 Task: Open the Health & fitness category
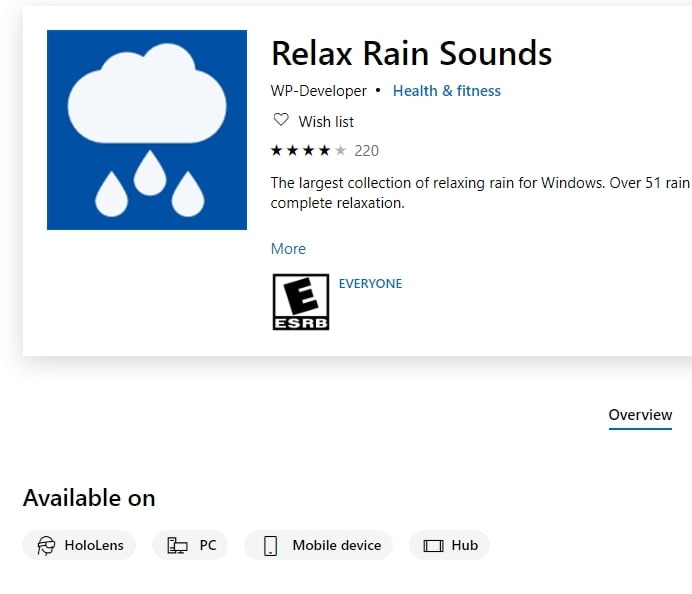click(x=446, y=91)
